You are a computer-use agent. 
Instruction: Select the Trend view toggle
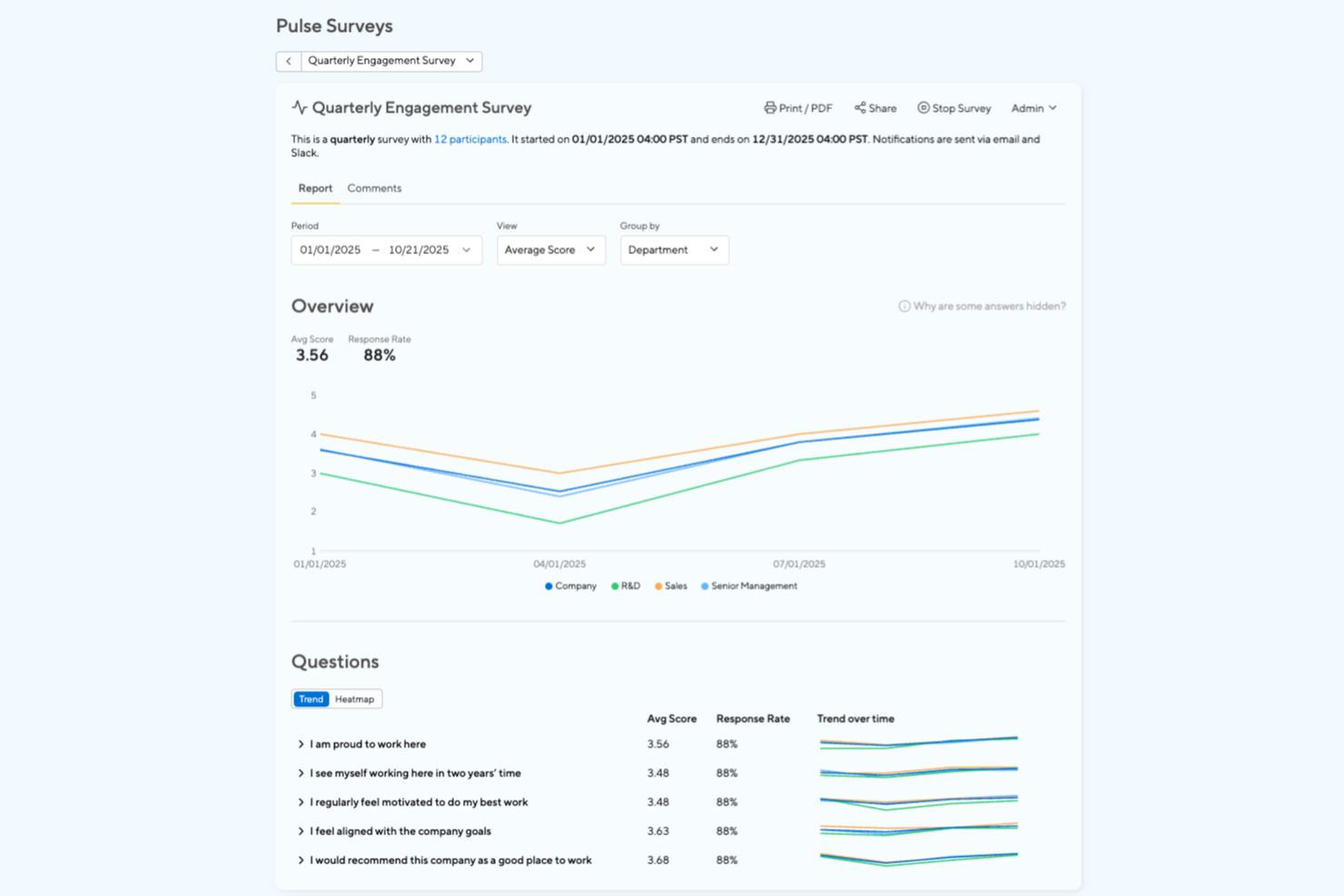pyautogui.click(x=311, y=699)
